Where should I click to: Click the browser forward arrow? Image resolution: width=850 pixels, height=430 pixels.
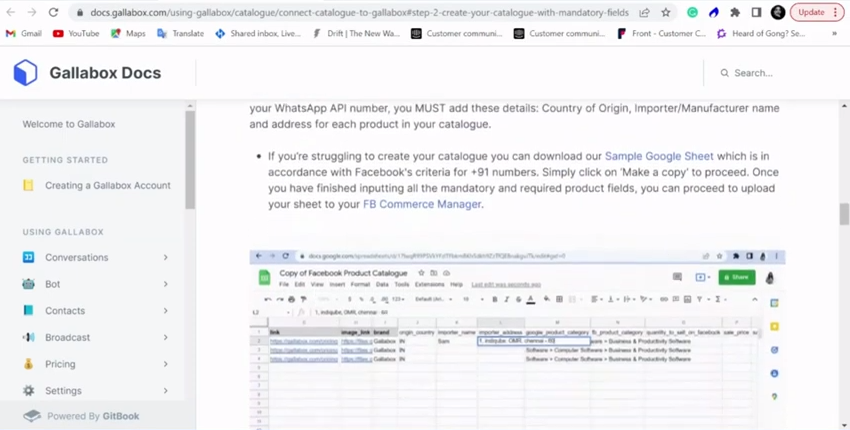(32, 12)
